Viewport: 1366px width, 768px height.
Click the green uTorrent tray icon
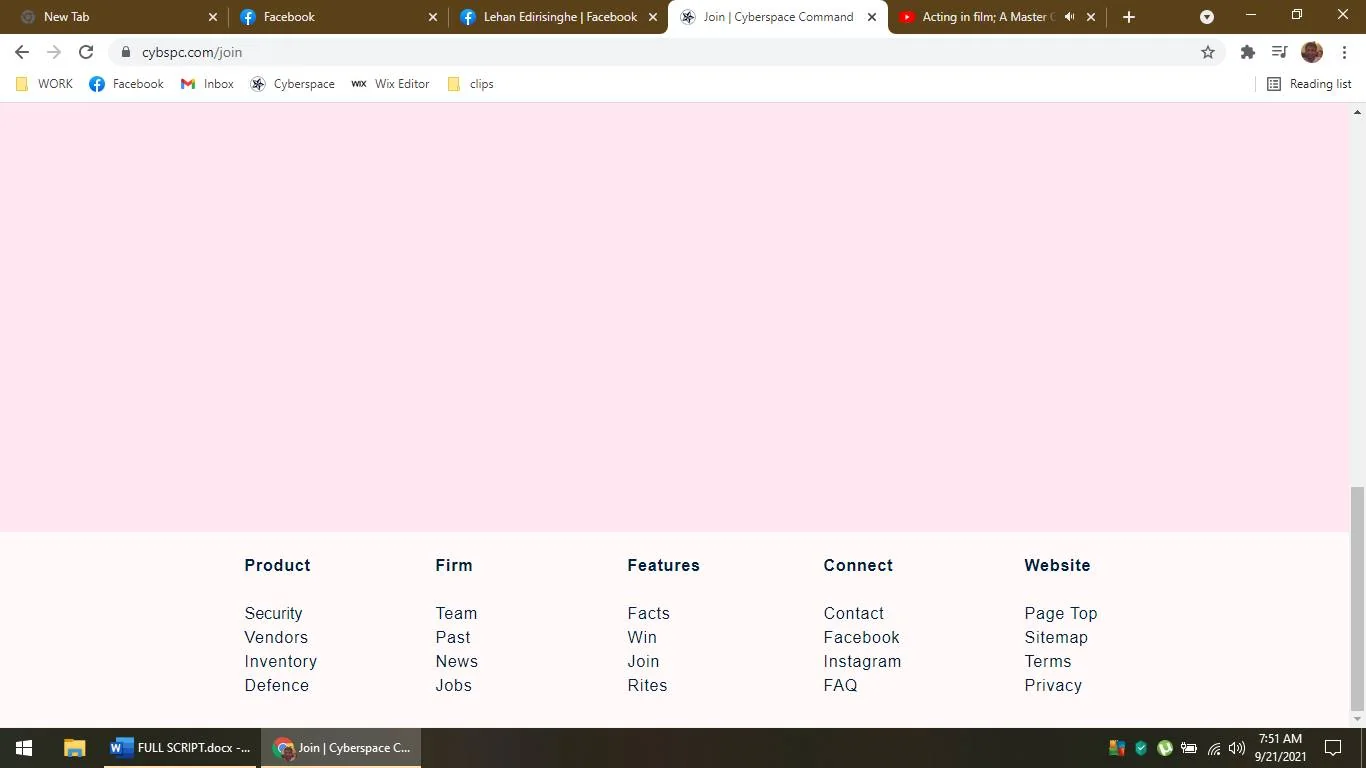click(x=1165, y=748)
